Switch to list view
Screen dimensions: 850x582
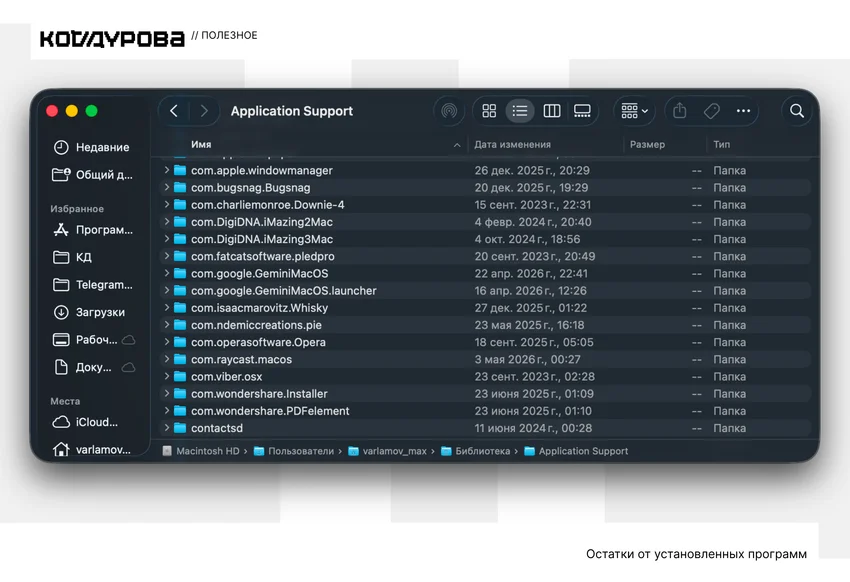520,111
